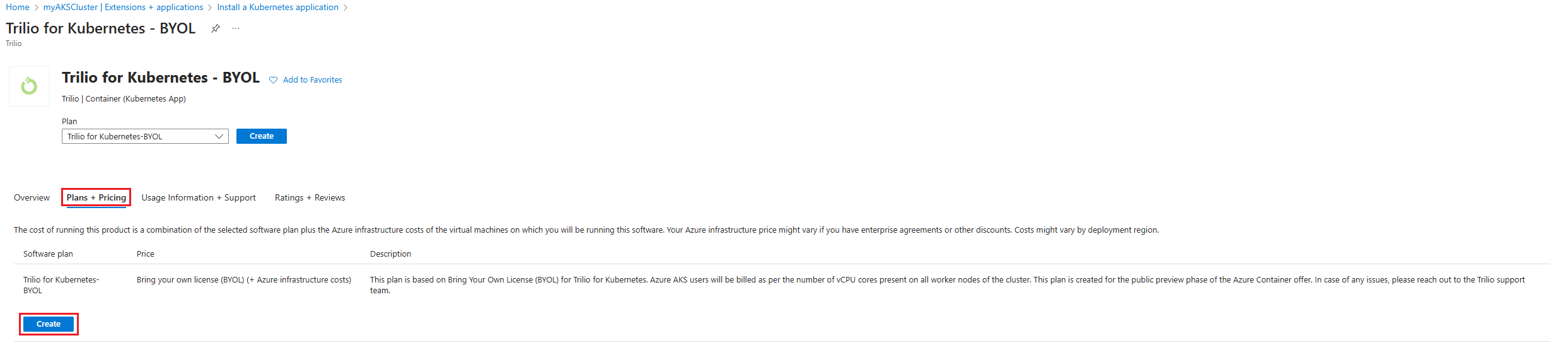Viewport: 1568px width, 350px height.
Task: Click the Description column header
Action: [x=391, y=254]
